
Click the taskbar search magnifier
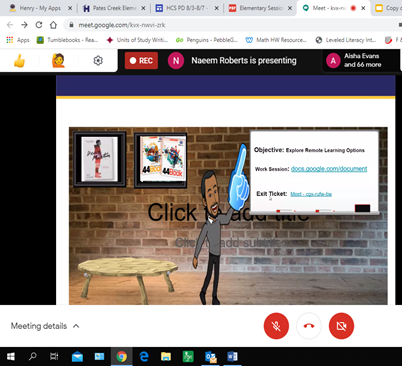(x=32, y=357)
